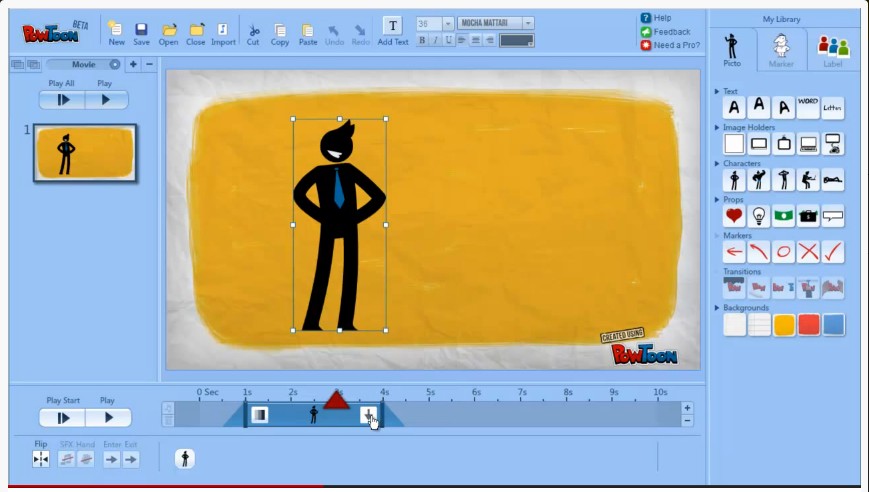Add the red arrow marker
The height and width of the screenshot is (492, 869).
pos(734,251)
